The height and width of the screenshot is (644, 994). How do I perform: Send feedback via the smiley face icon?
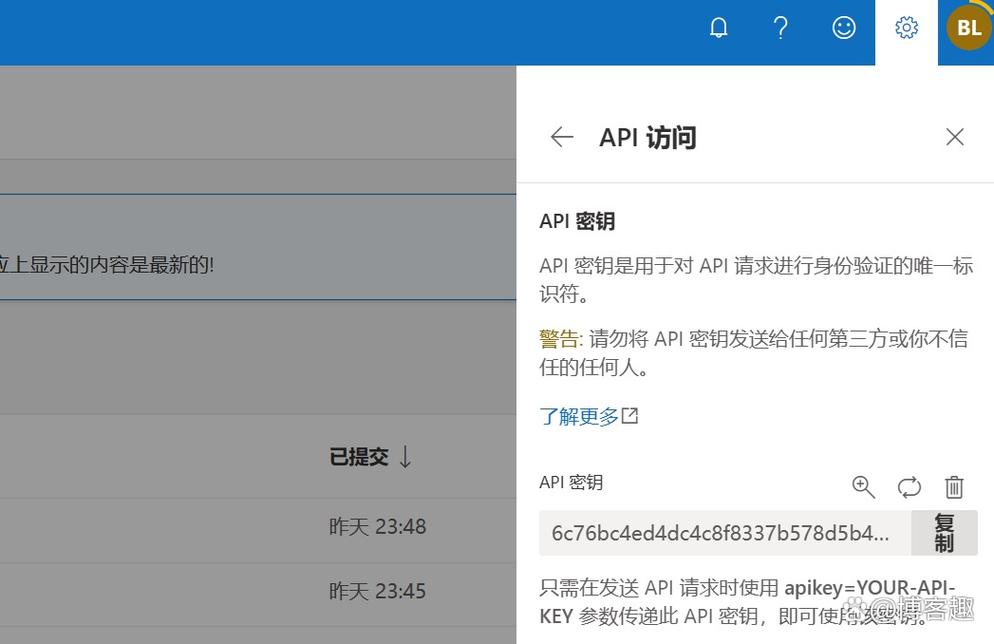pyautogui.click(x=844, y=27)
